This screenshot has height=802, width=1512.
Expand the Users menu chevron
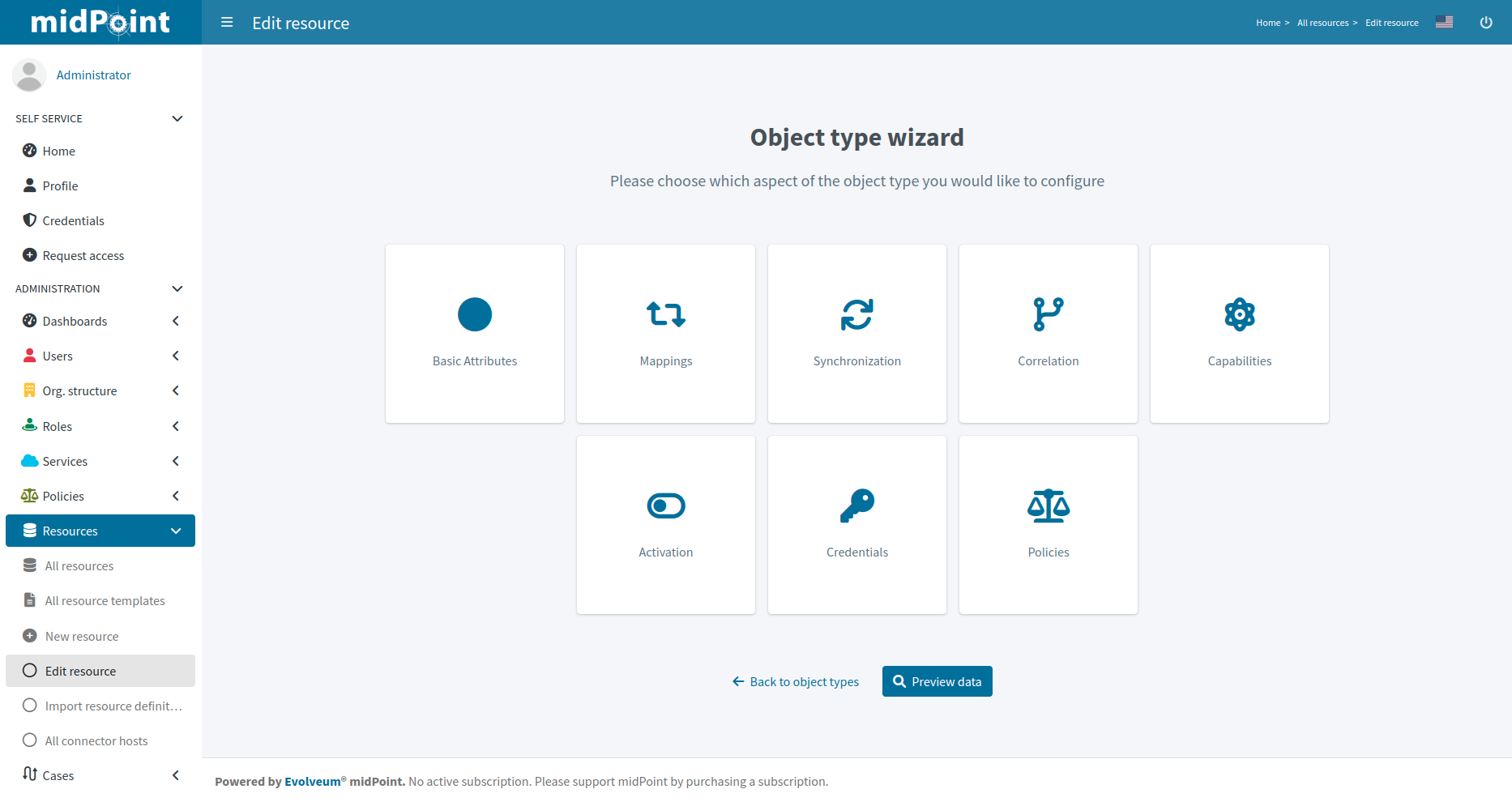point(176,356)
